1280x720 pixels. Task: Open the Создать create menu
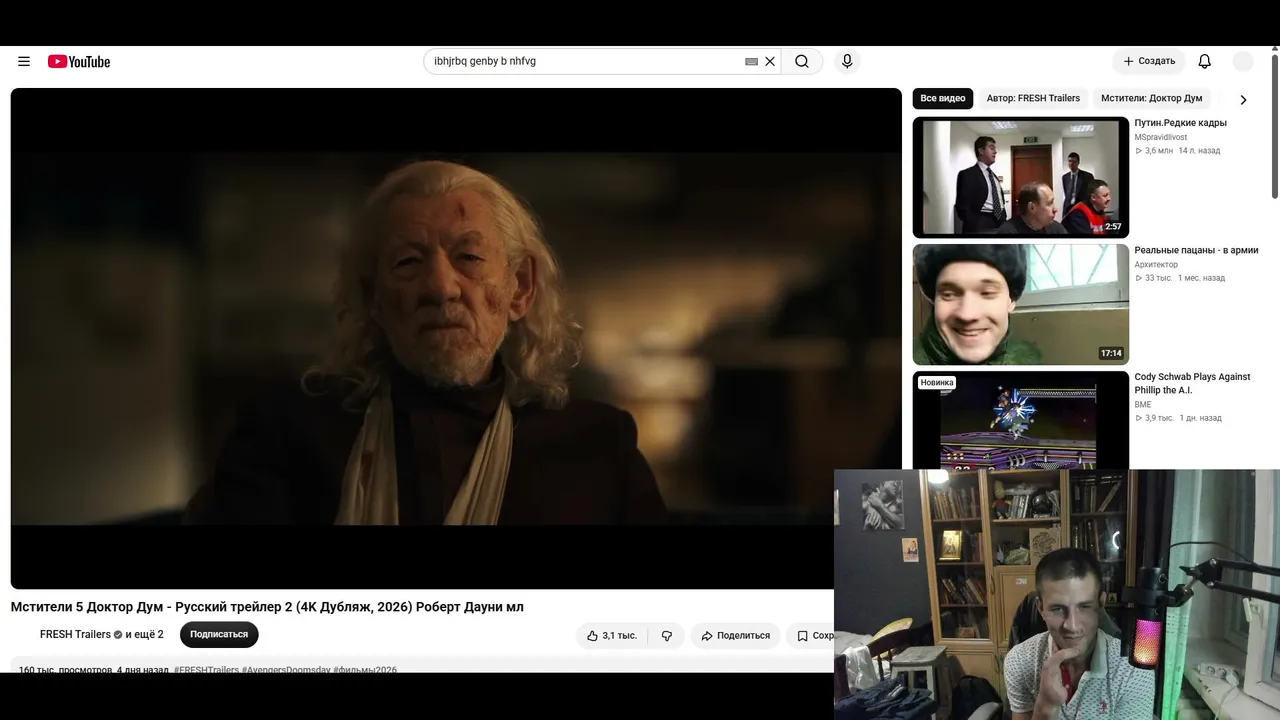[1149, 61]
